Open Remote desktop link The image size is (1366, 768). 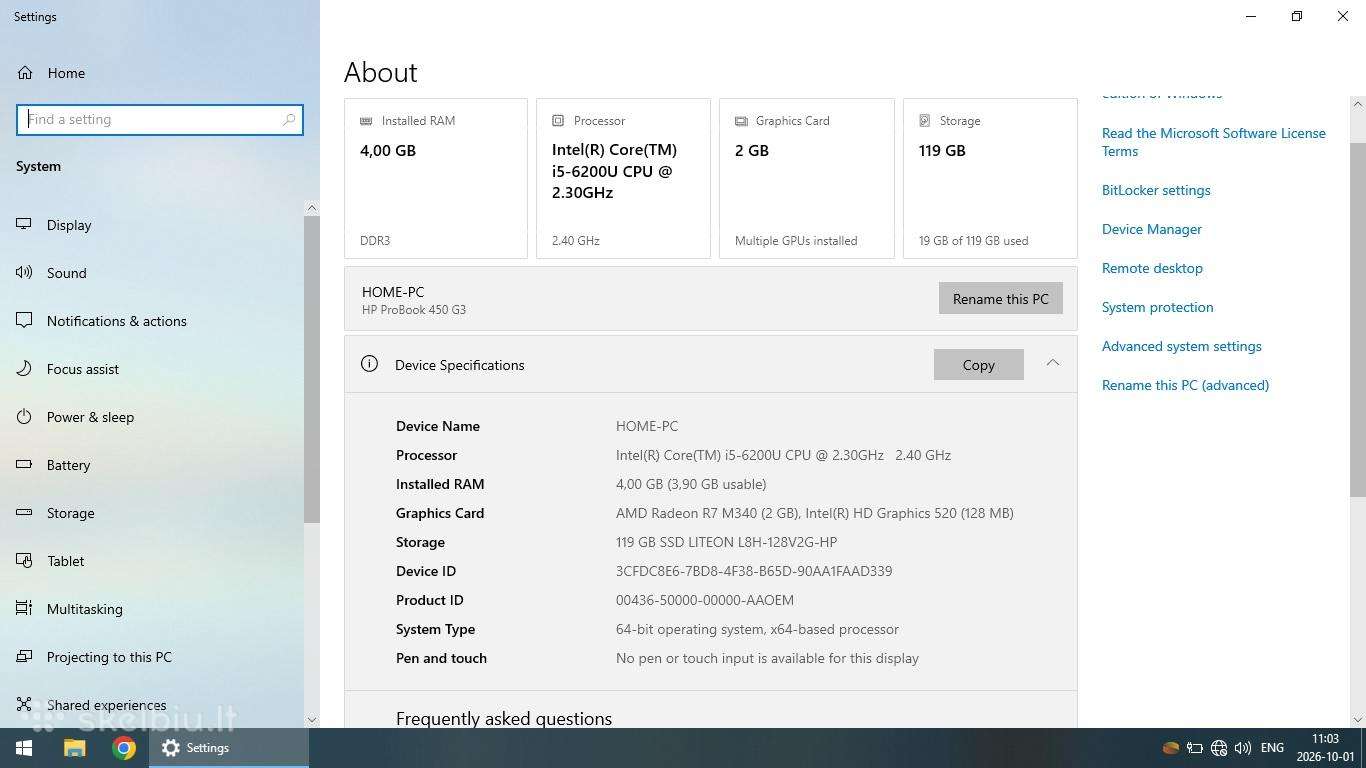pos(1152,268)
